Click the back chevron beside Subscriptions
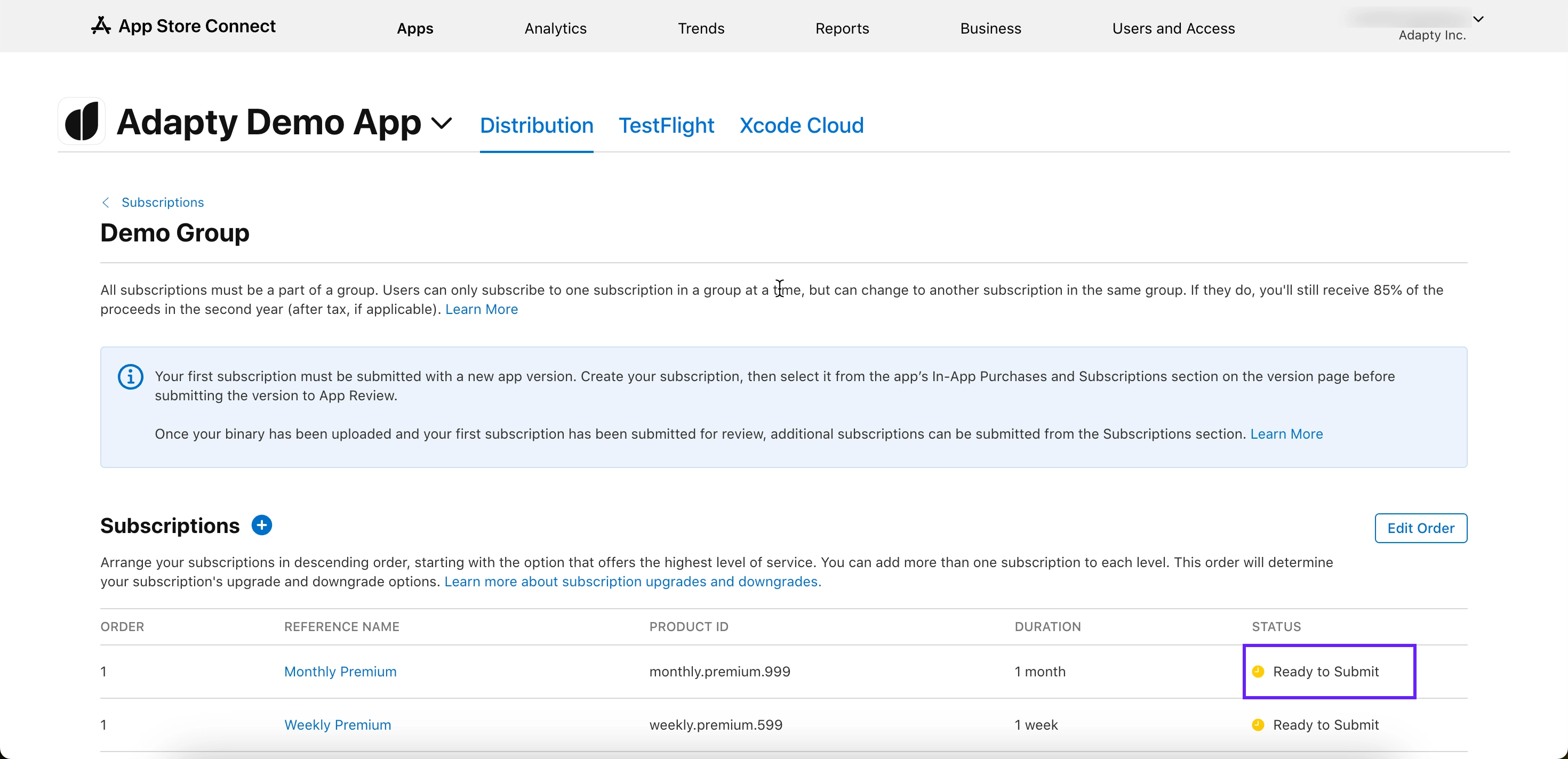The height and width of the screenshot is (759, 1568). [x=105, y=202]
